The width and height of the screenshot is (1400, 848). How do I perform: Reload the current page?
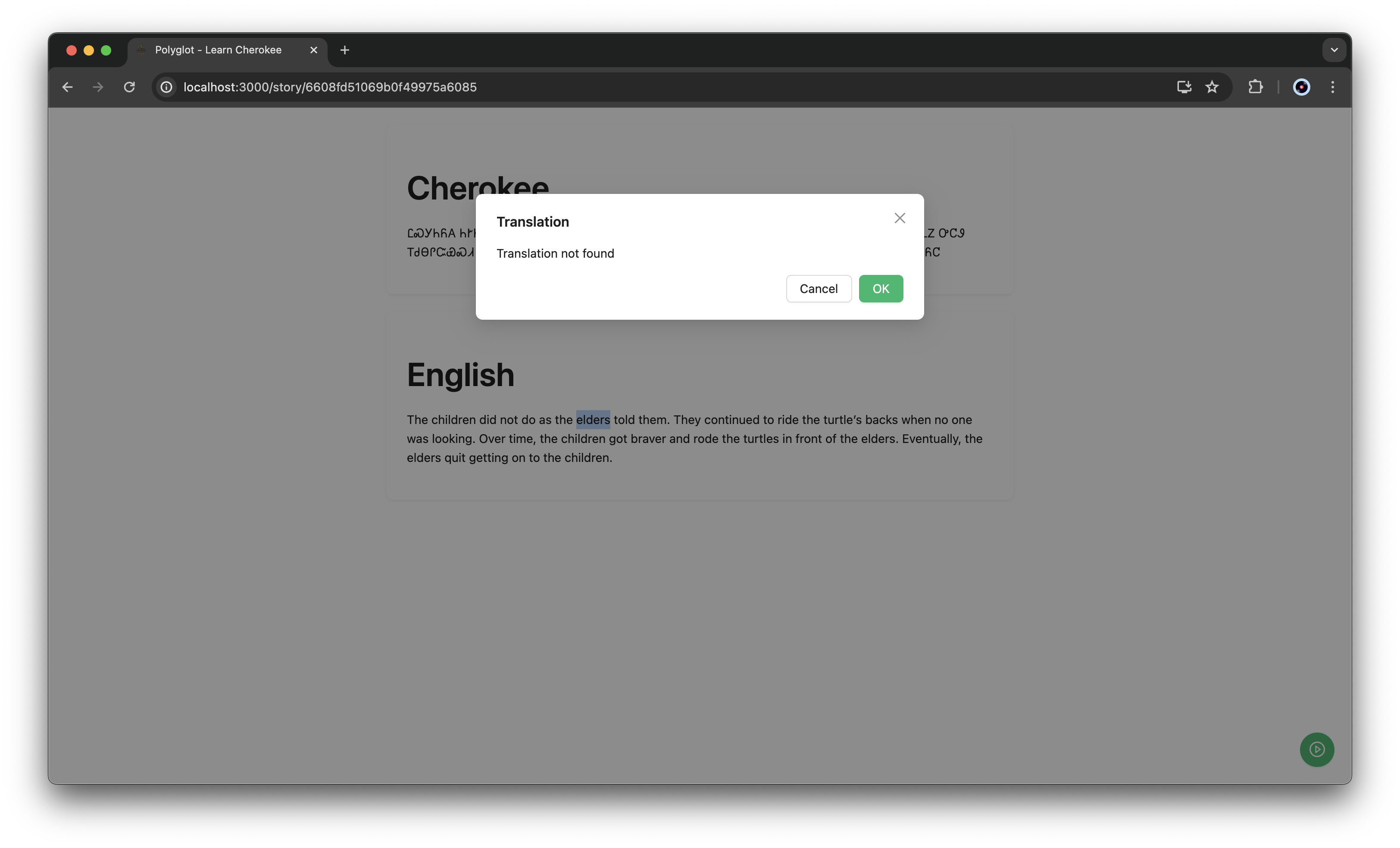coord(130,87)
